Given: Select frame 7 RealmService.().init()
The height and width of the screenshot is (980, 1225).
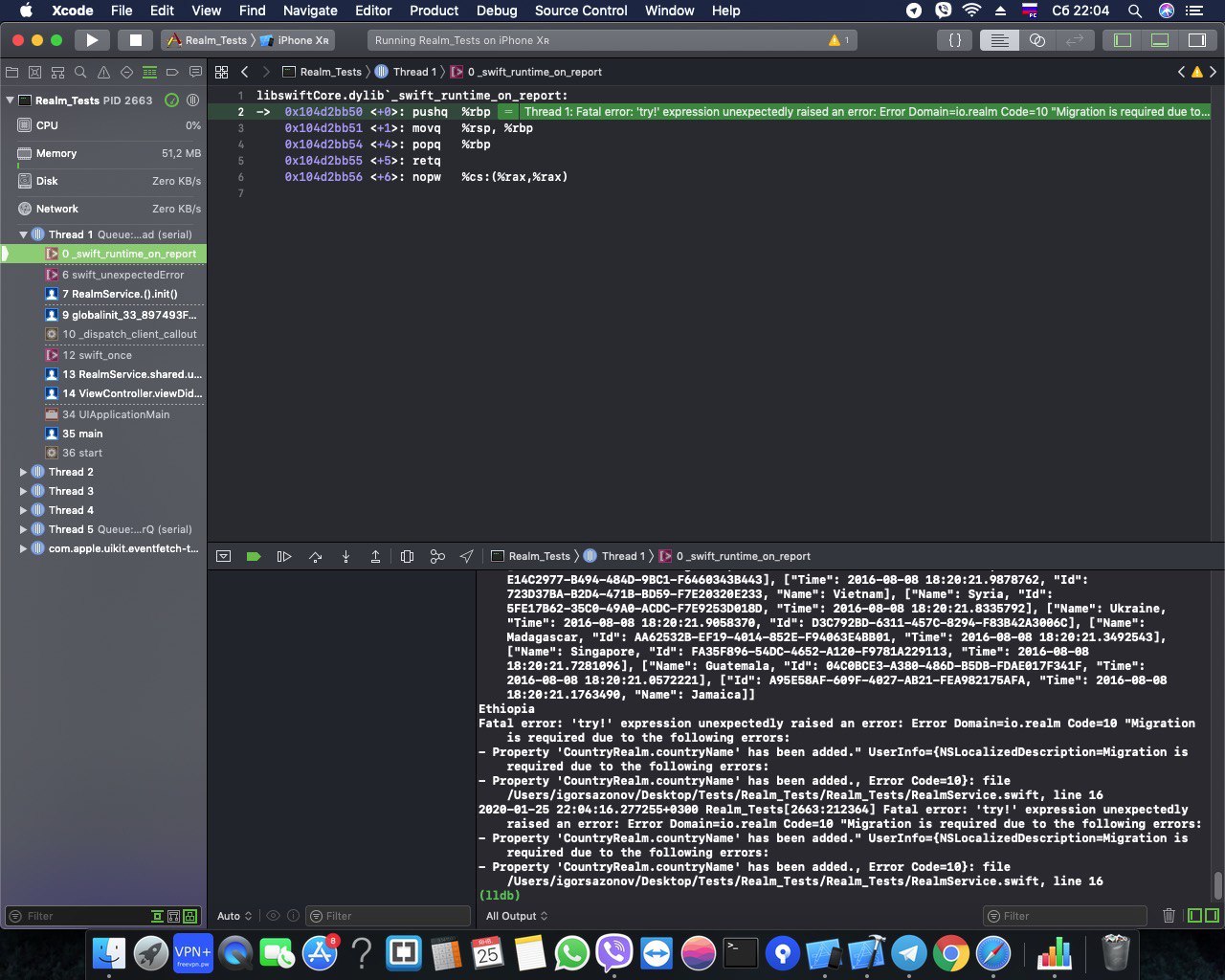Looking at the screenshot, I should 103,294.
